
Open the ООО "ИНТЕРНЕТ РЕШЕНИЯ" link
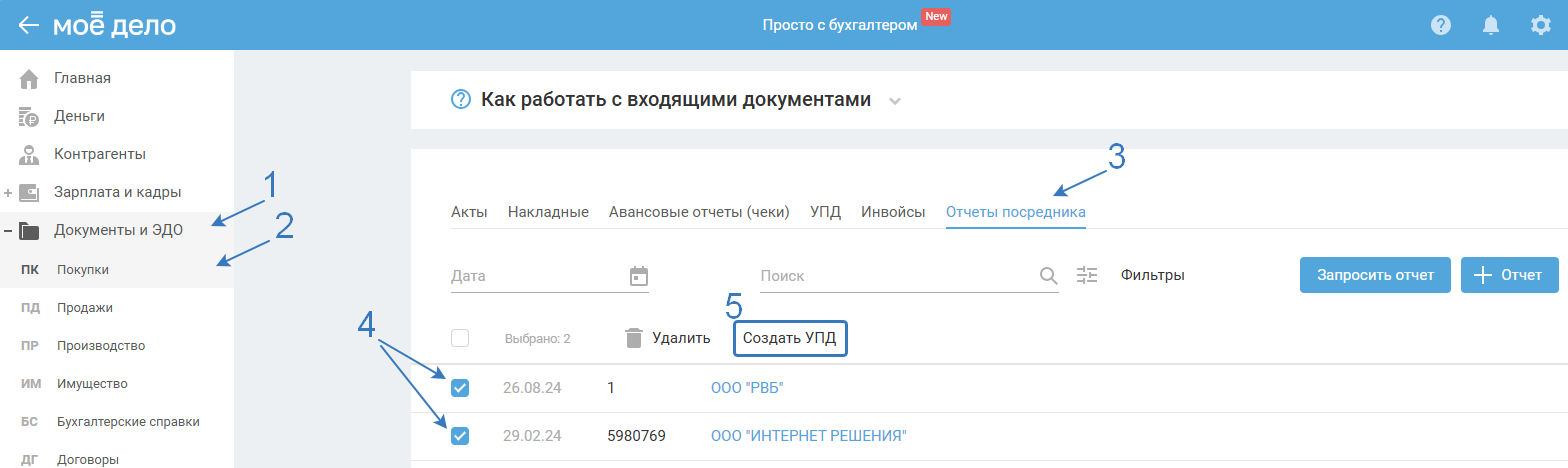pyautogui.click(x=809, y=435)
